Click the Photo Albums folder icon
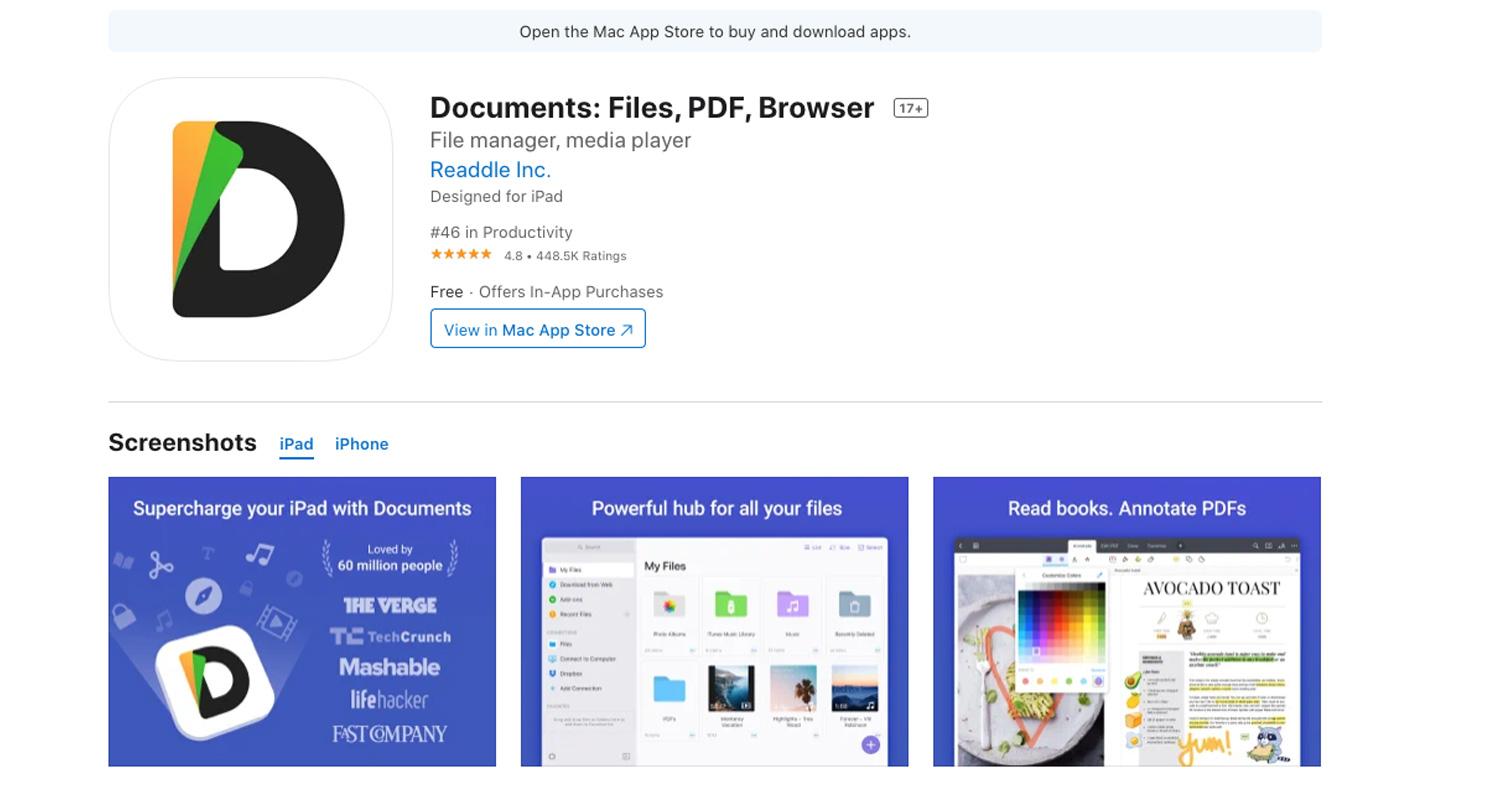Viewport: 1500px width, 790px height. (669, 604)
